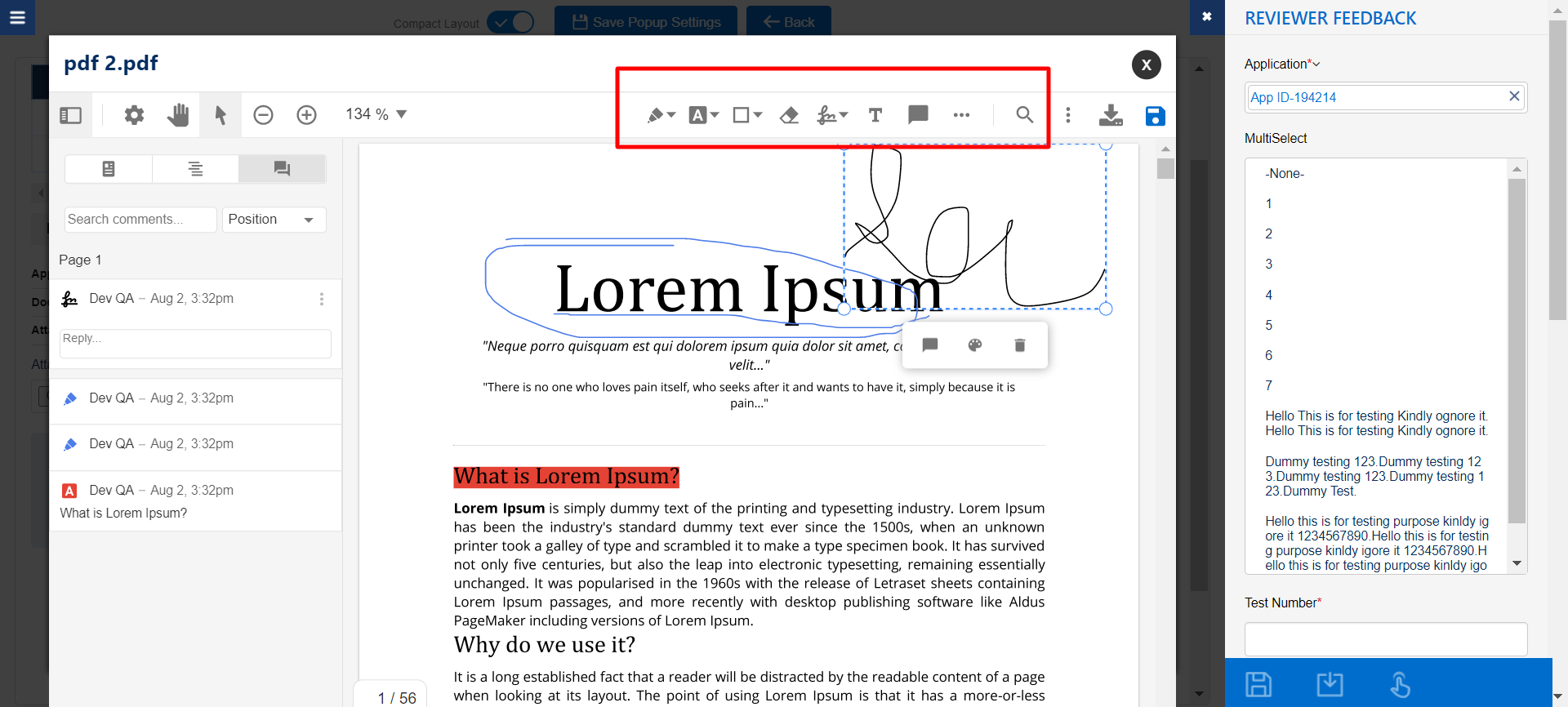The height and width of the screenshot is (707, 1568).
Task: Expand the signature tool dropdown arrow
Action: (x=844, y=115)
